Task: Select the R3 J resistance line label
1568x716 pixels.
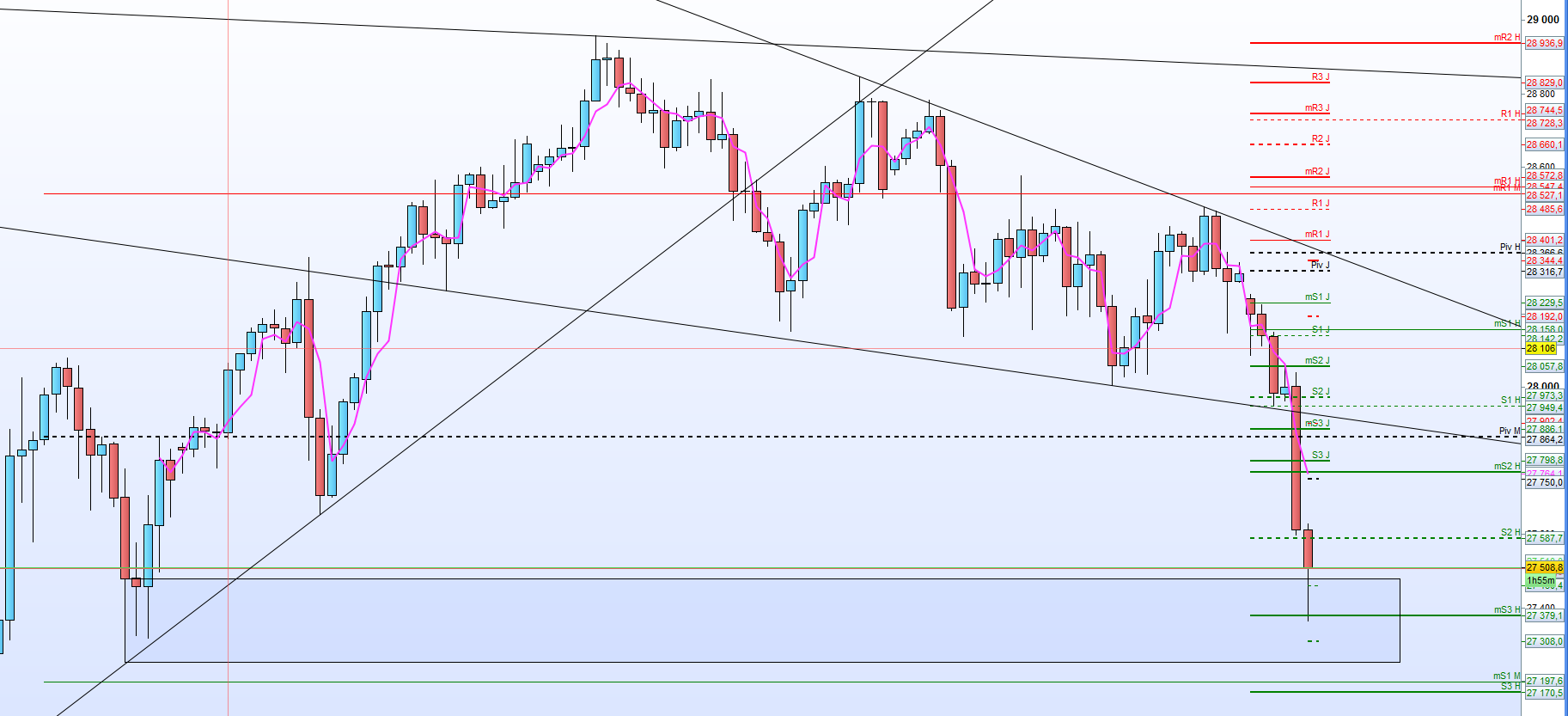Action: tap(1320, 77)
